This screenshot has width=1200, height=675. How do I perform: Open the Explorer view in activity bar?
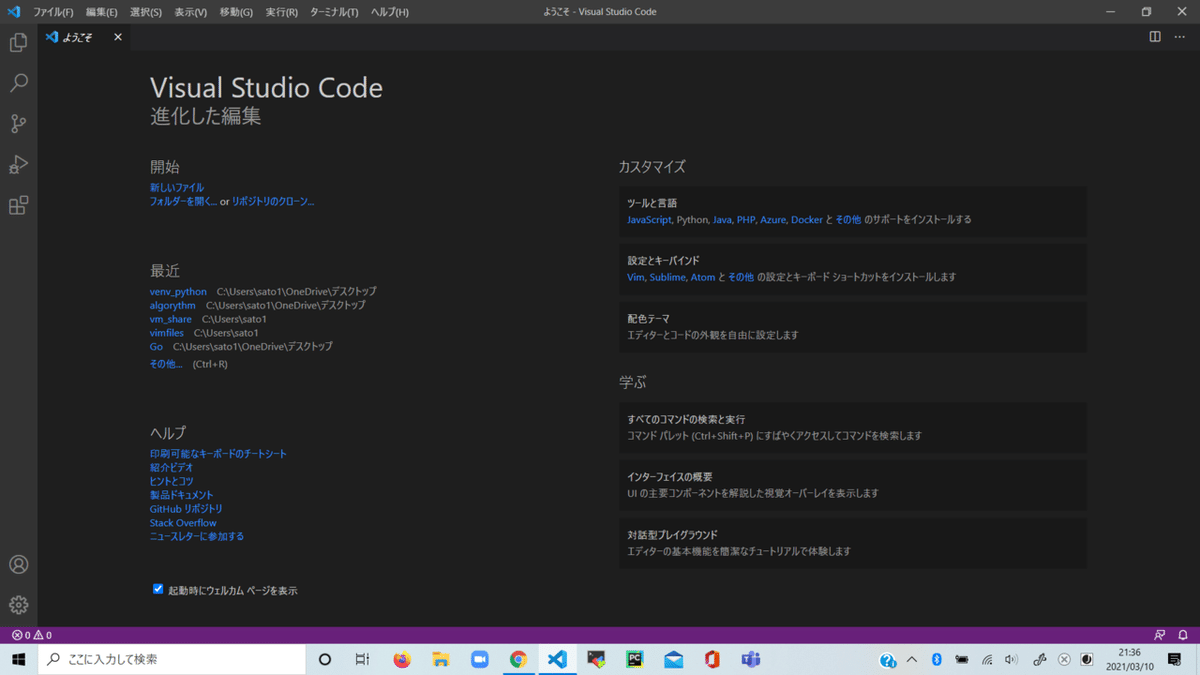coord(18,43)
